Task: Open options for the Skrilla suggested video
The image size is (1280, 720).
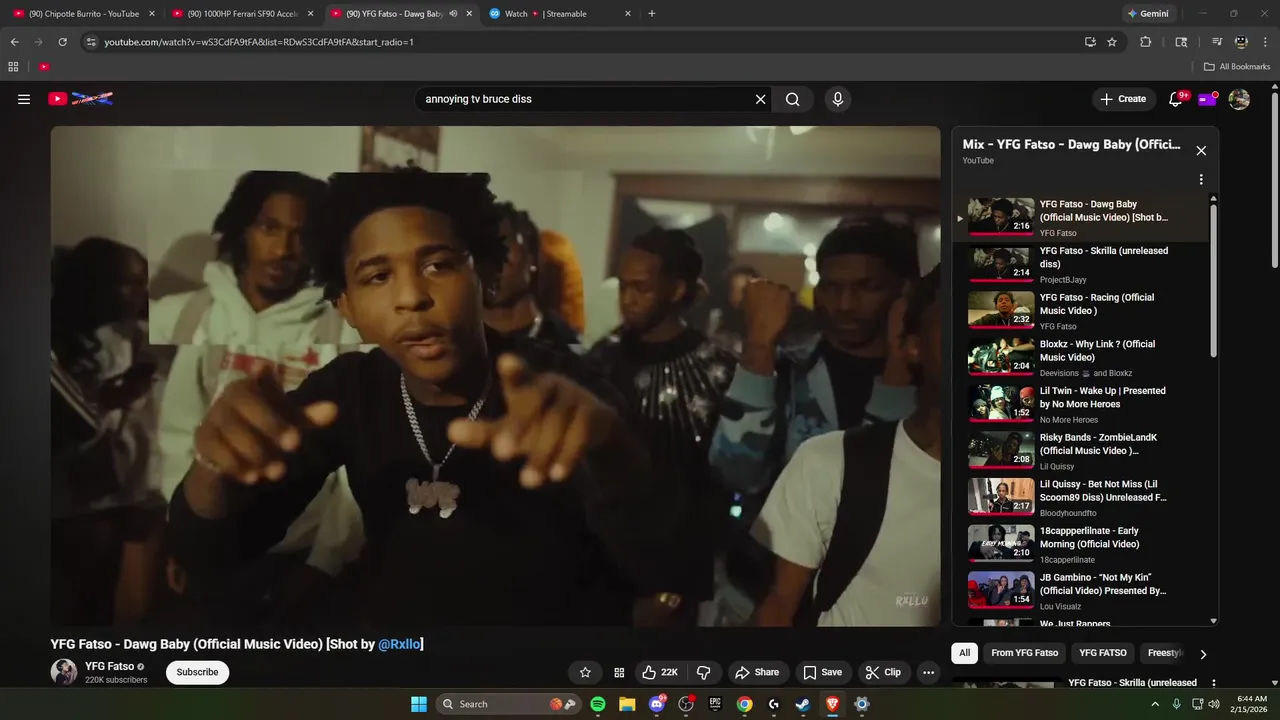Action: pos(1213,684)
